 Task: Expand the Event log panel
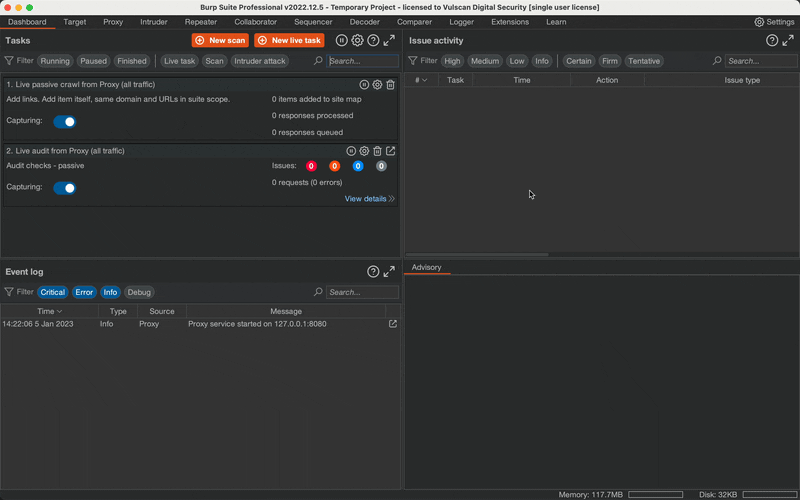(x=389, y=272)
